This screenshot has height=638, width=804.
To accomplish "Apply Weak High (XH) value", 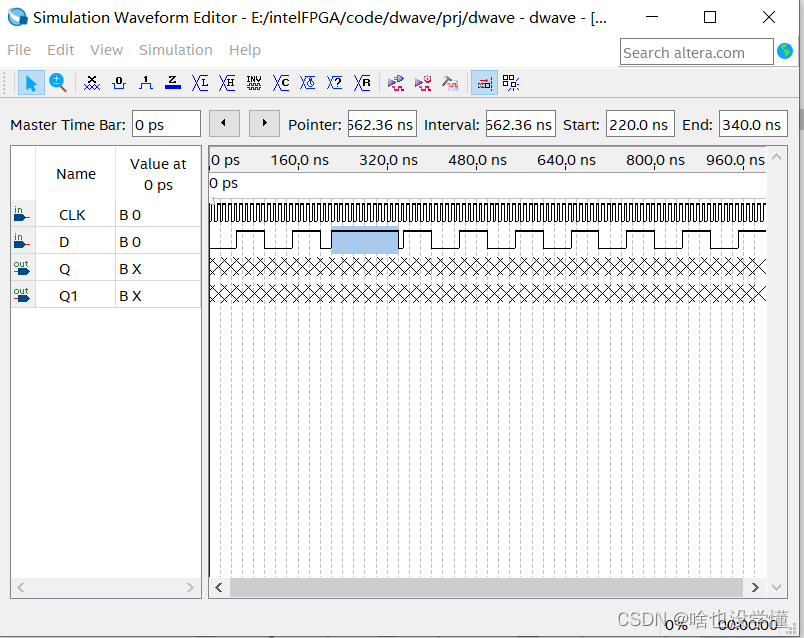I will 227,83.
